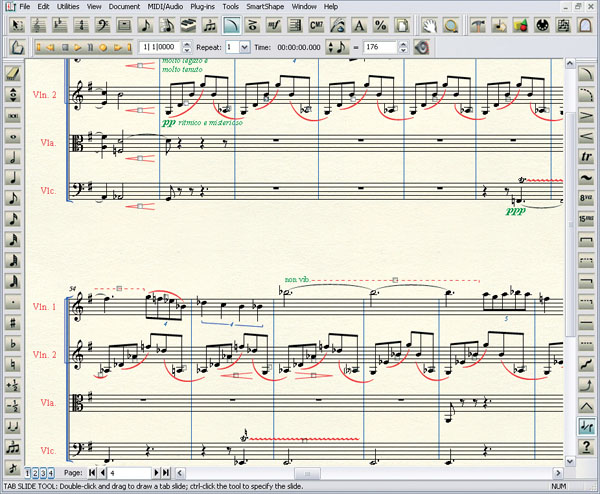The width and height of the screenshot is (600, 494).
Task: Open the MIDI connector tool
Action: tap(543, 26)
